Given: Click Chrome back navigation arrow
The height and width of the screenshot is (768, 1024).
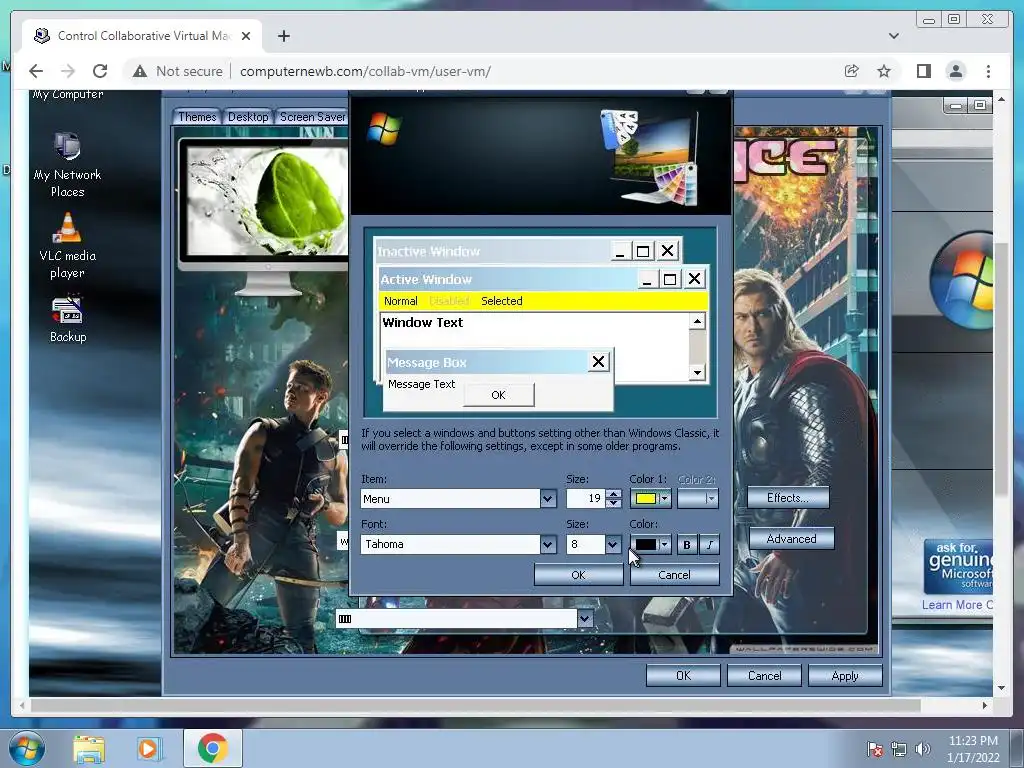Looking at the screenshot, I should (37, 71).
